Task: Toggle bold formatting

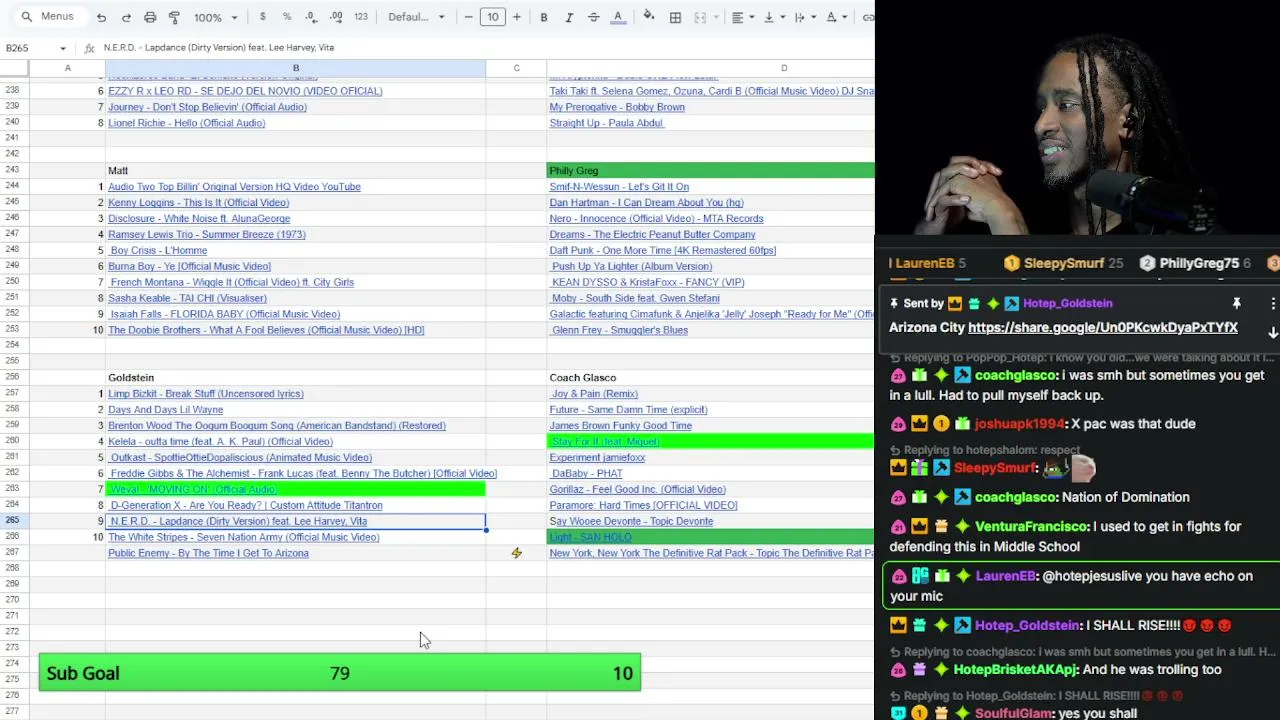Action: pos(544,17)
